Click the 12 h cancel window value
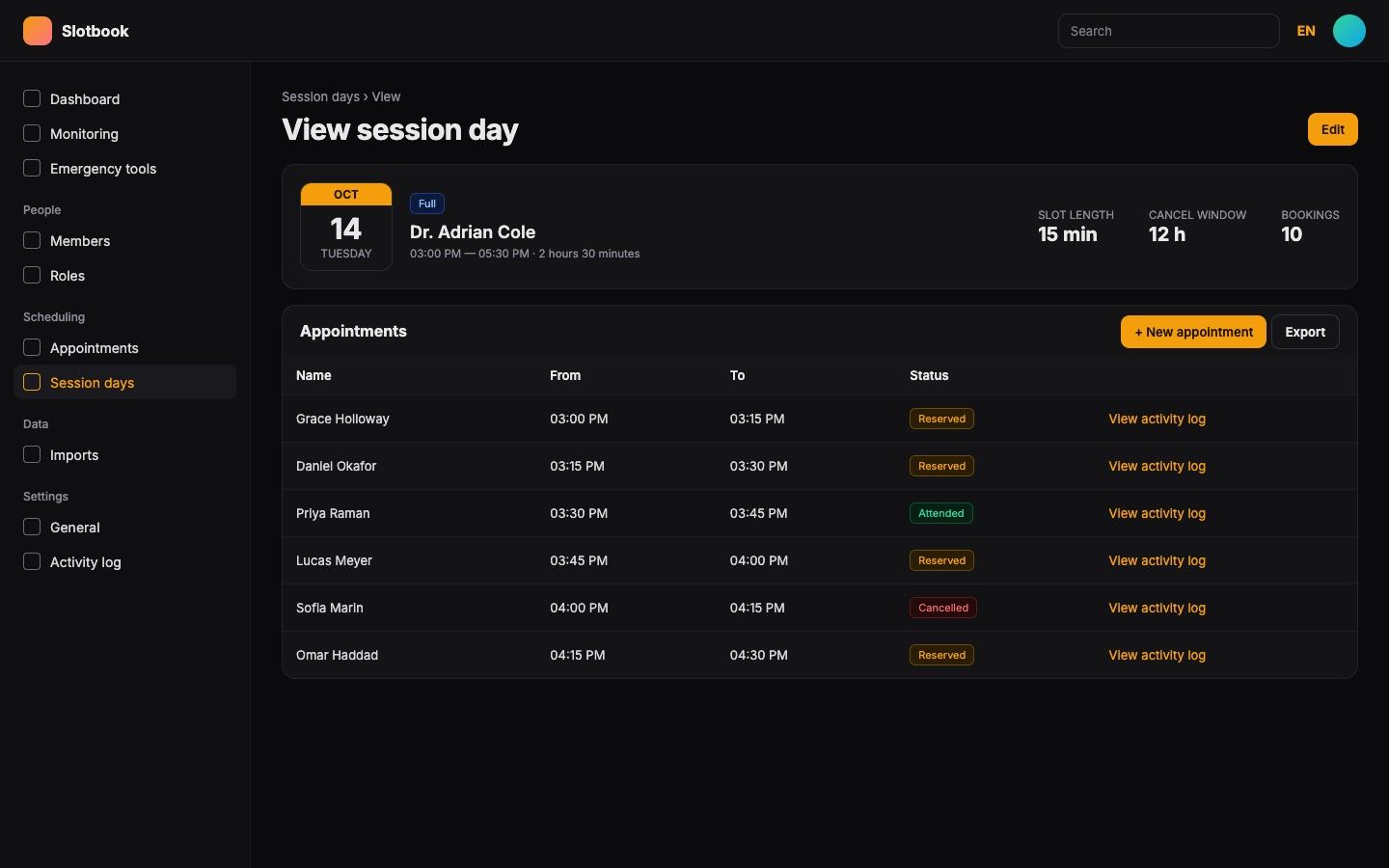The height and width of the screenshot is (868, 1389). (x=1167, y=234)
